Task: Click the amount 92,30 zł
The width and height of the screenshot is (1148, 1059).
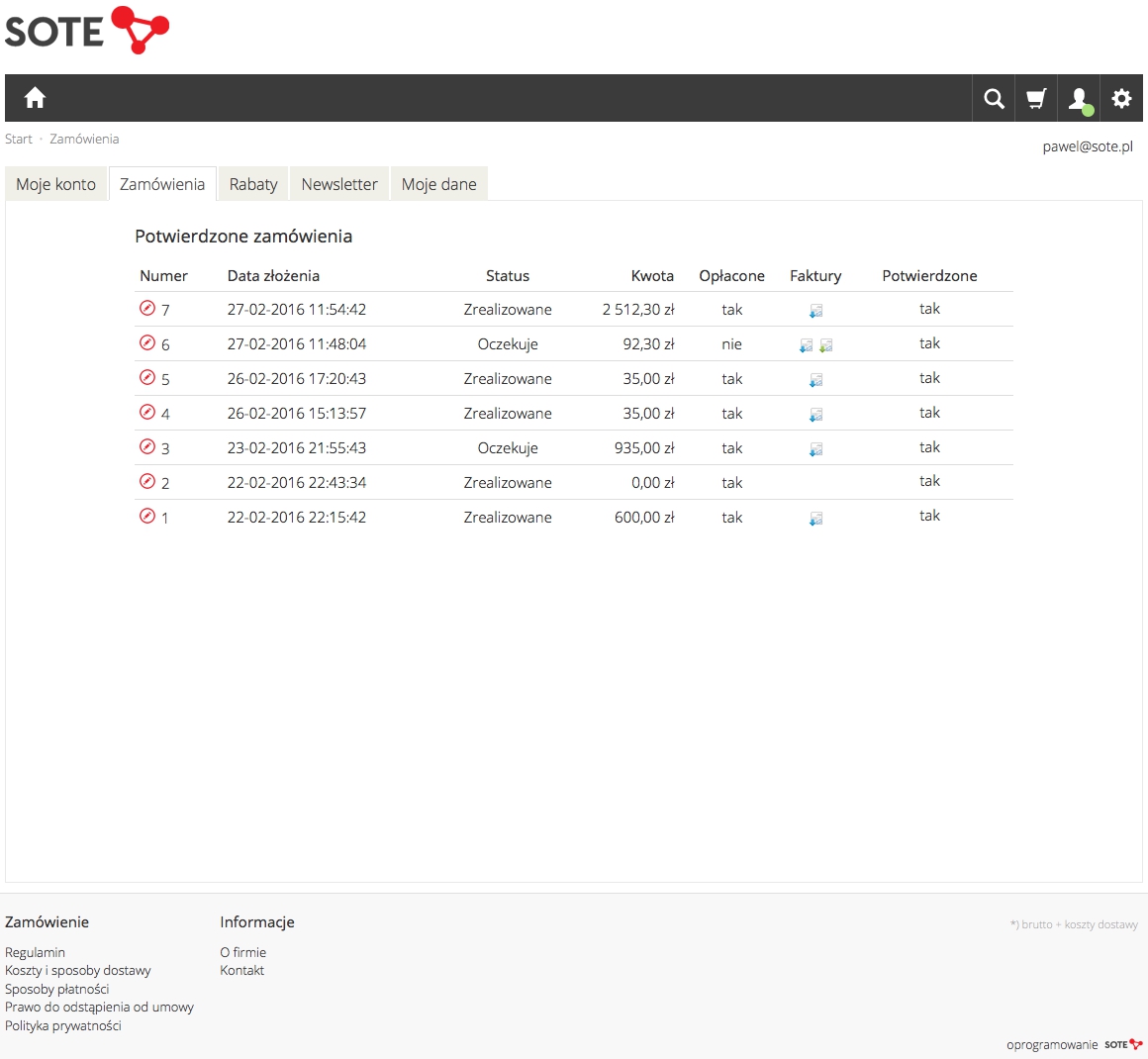Action: tap(648, 343)
